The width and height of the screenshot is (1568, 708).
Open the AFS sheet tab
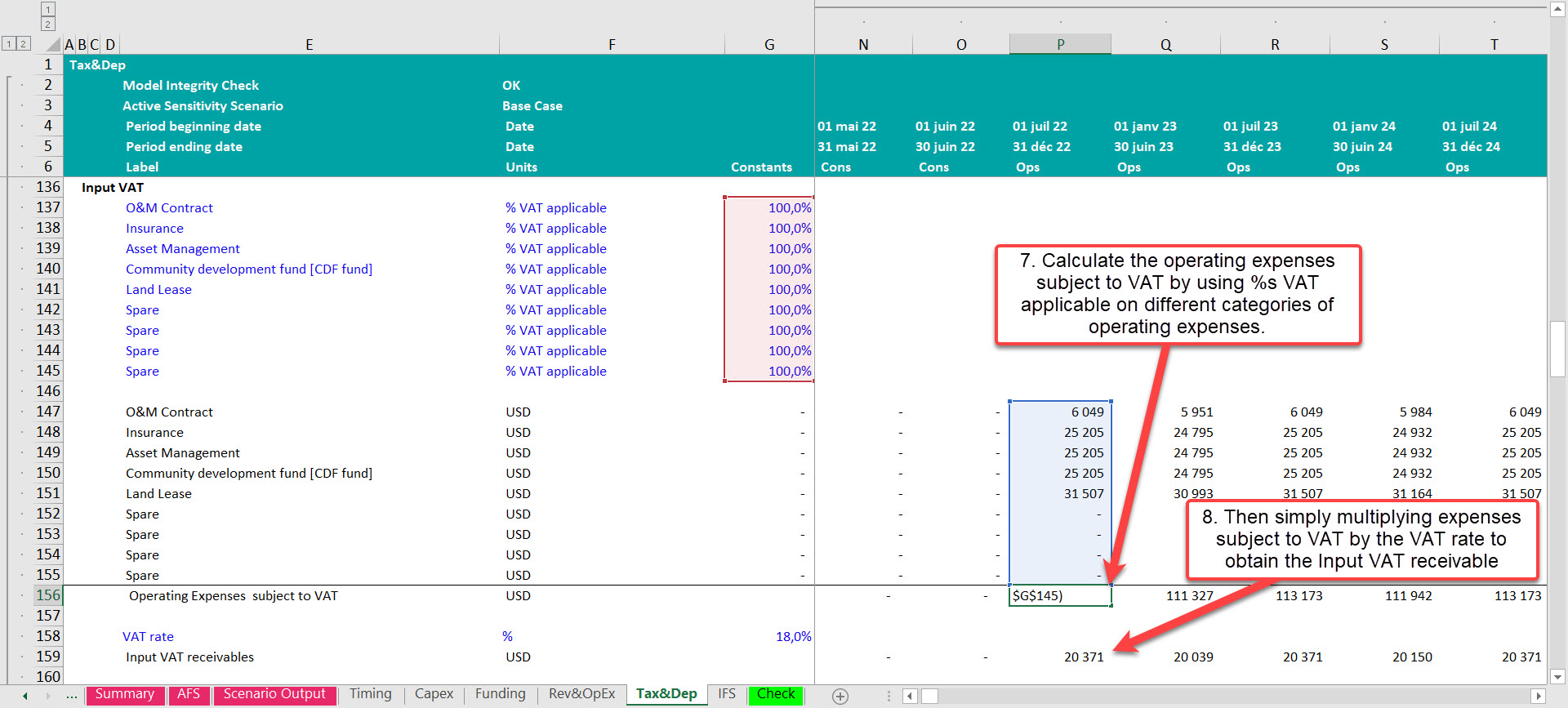tap(189, 694)
